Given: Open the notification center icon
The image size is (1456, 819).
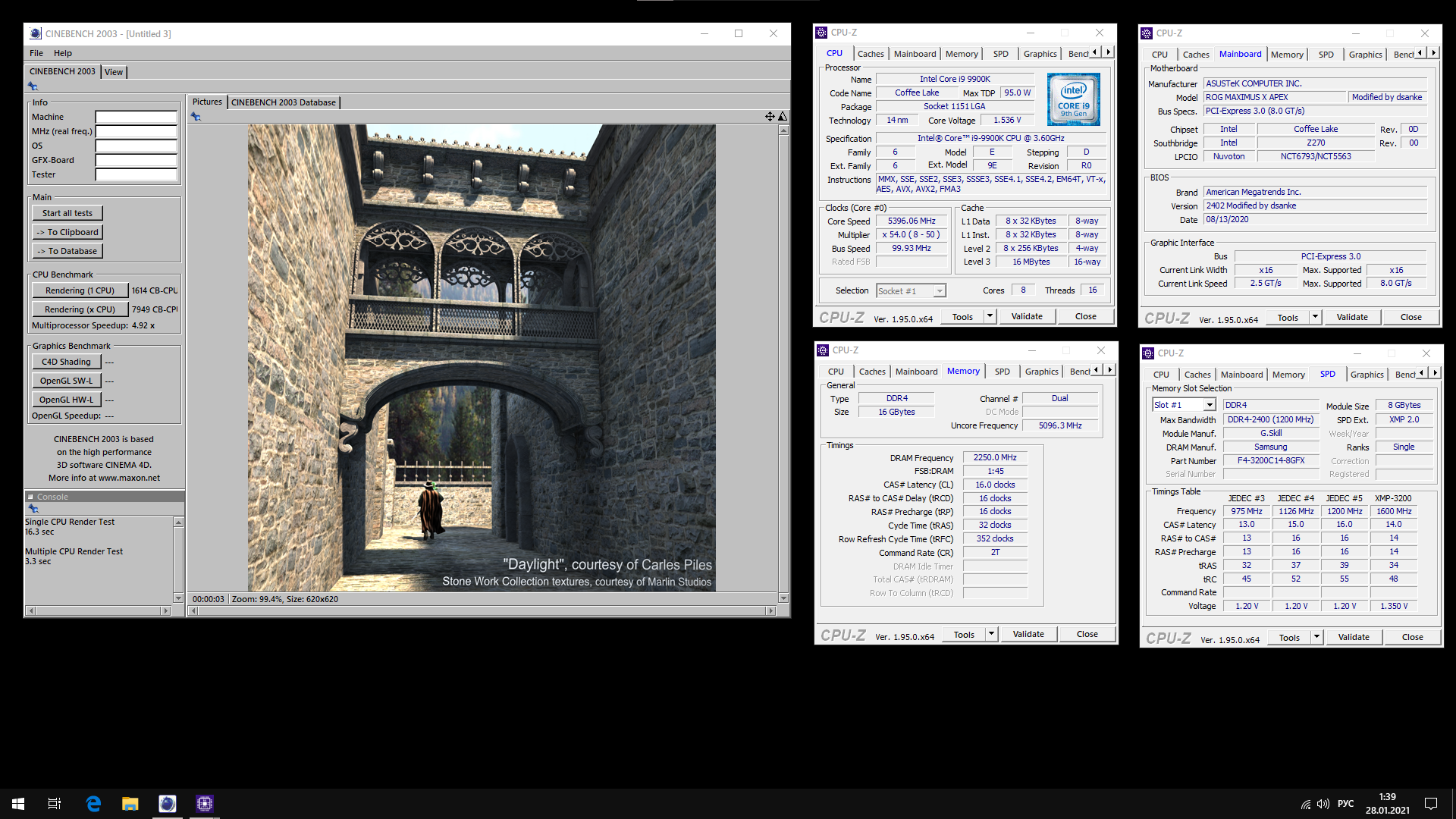Looking at the screenshot, I should coord(1431,804).
